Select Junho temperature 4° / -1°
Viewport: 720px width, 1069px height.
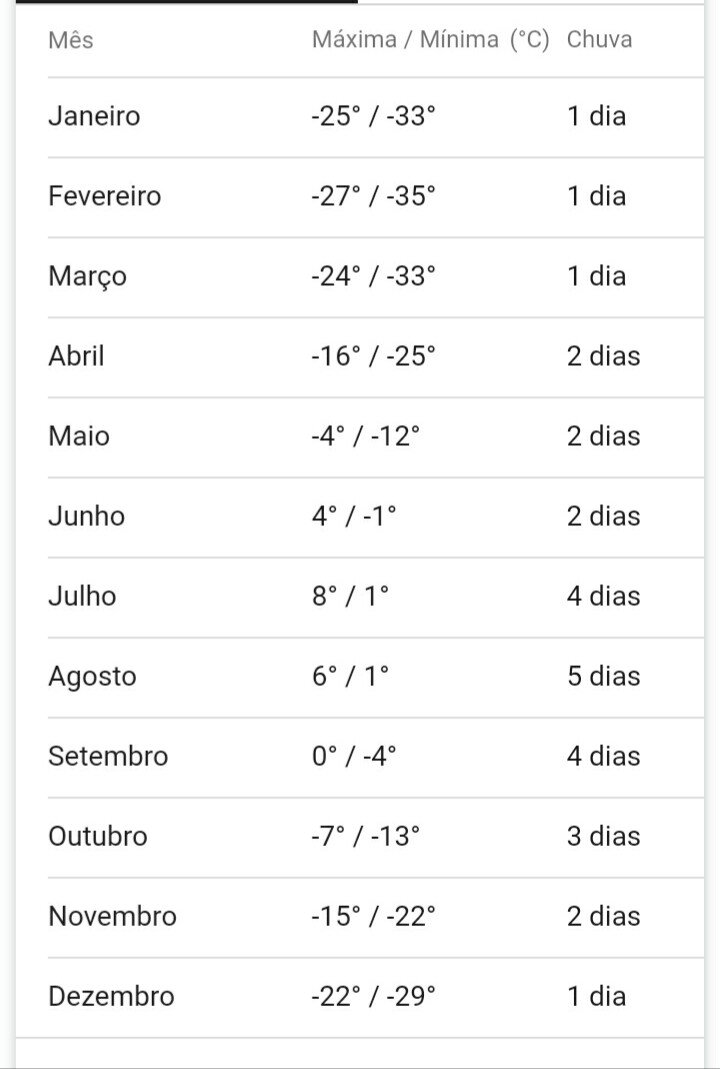354,516
